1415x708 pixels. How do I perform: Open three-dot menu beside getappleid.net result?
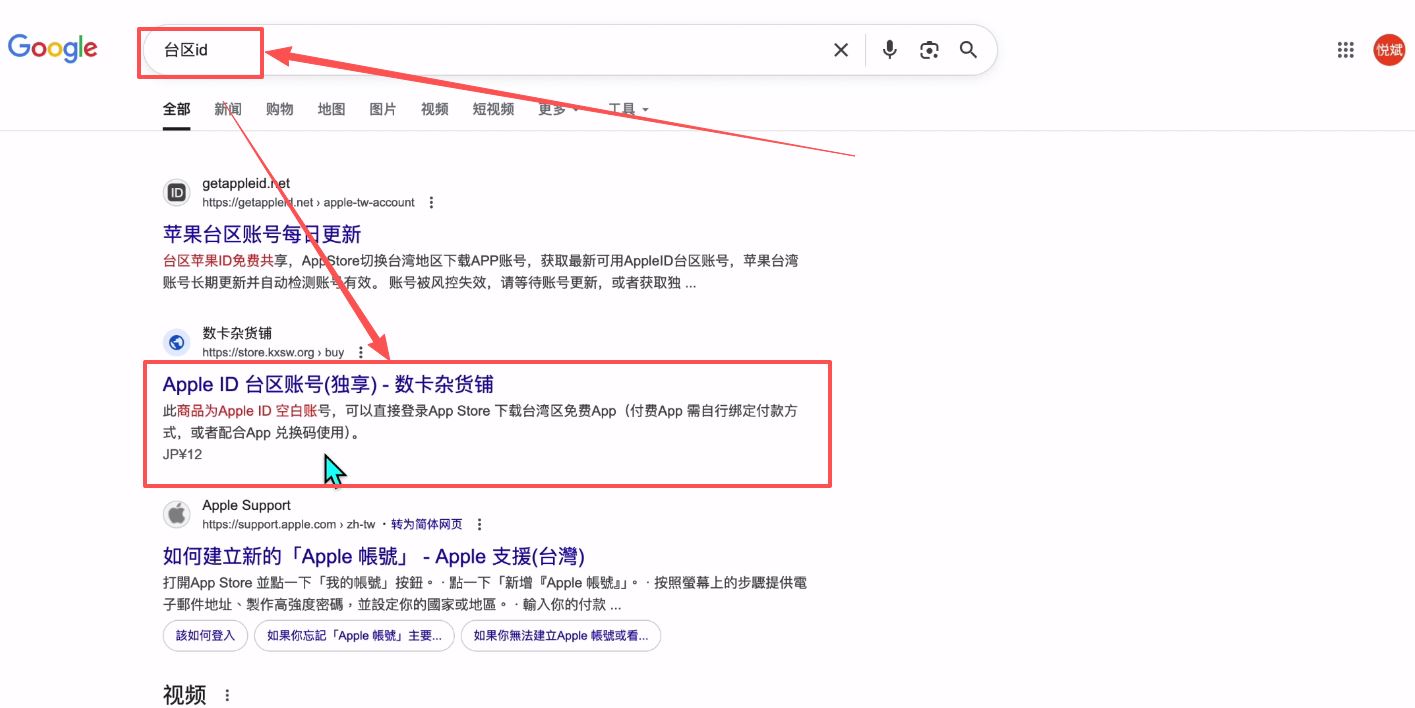(430, 202)
